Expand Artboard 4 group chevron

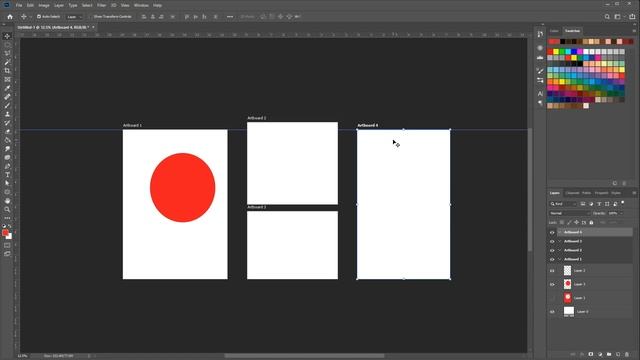pos(560,232)
